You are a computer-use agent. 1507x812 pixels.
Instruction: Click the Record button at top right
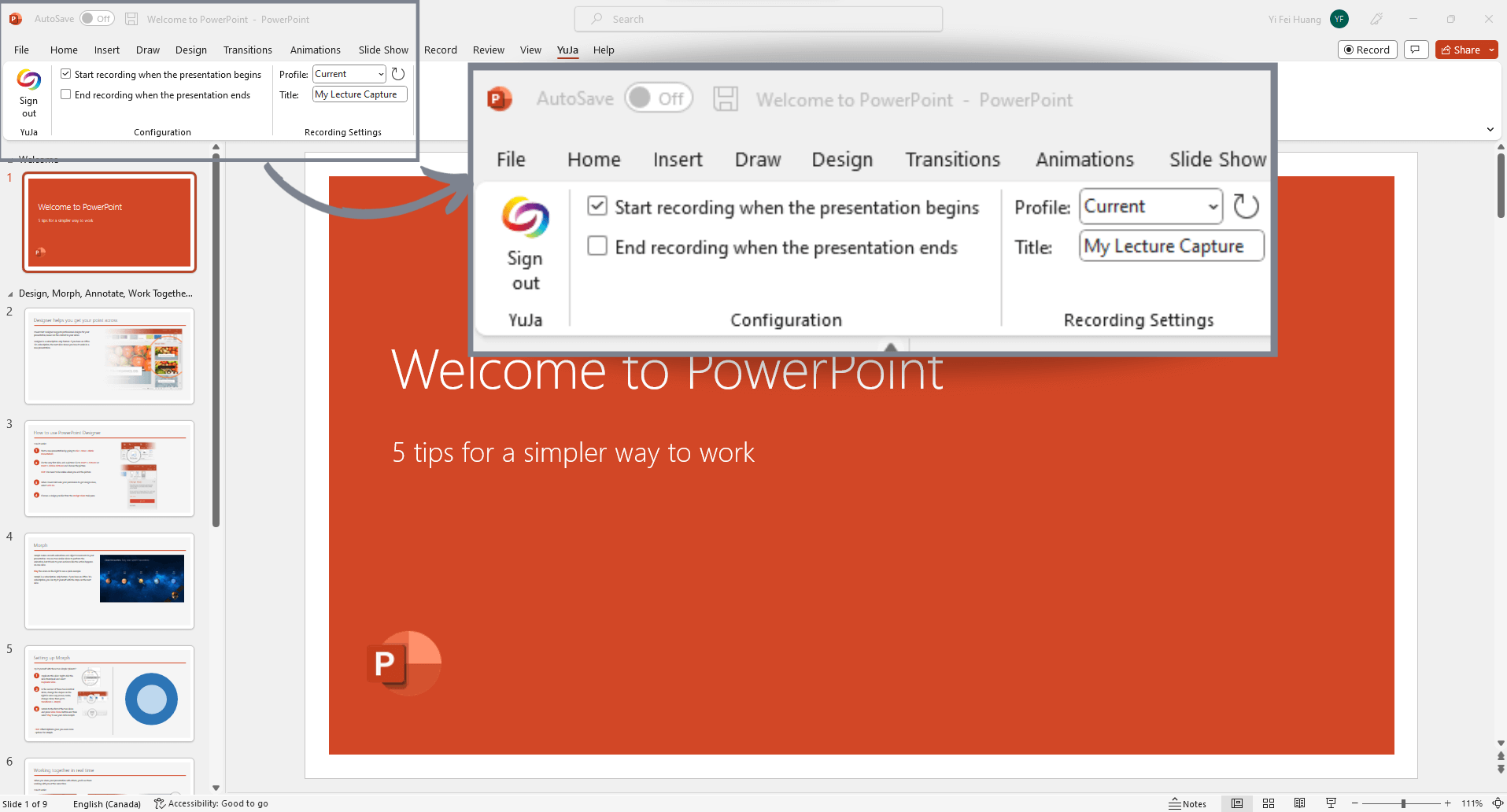(x=1368, y=50)
